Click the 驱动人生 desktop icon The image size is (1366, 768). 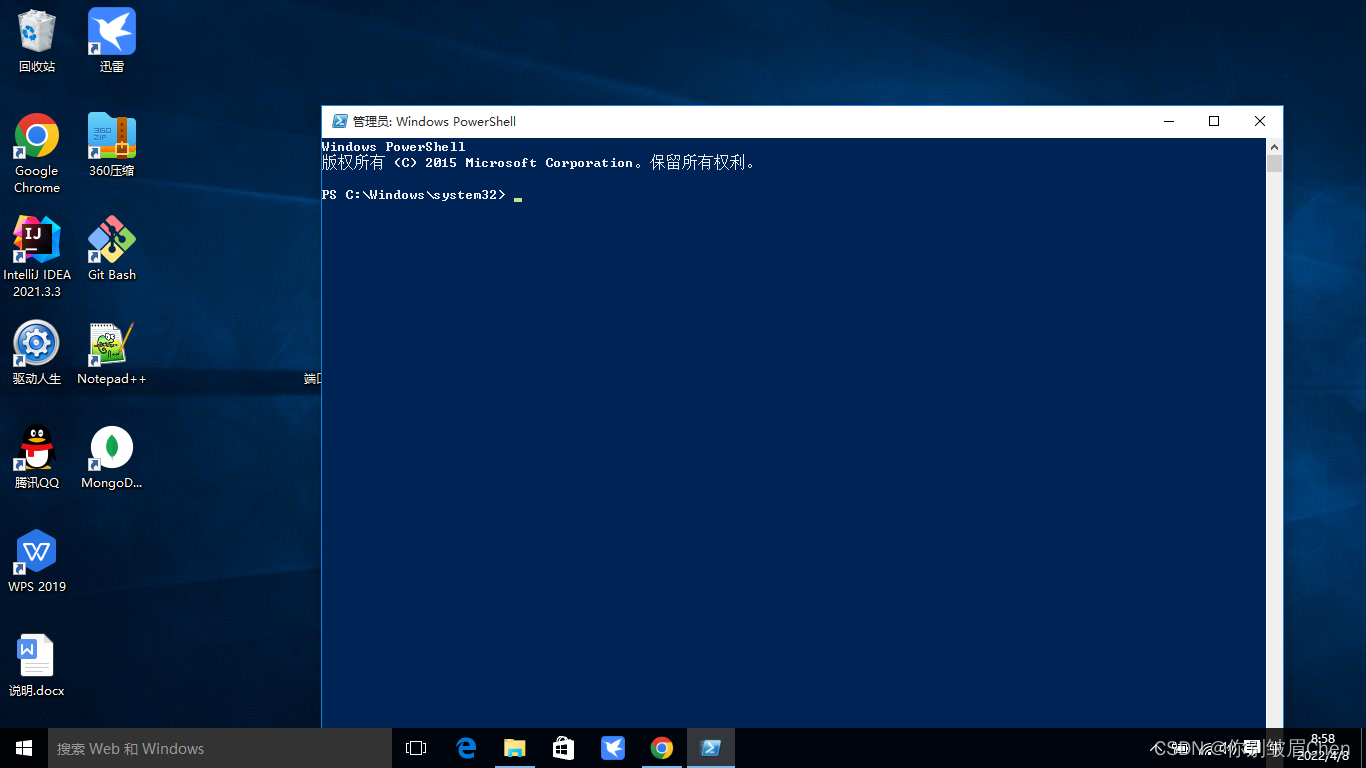coord(37,345)
